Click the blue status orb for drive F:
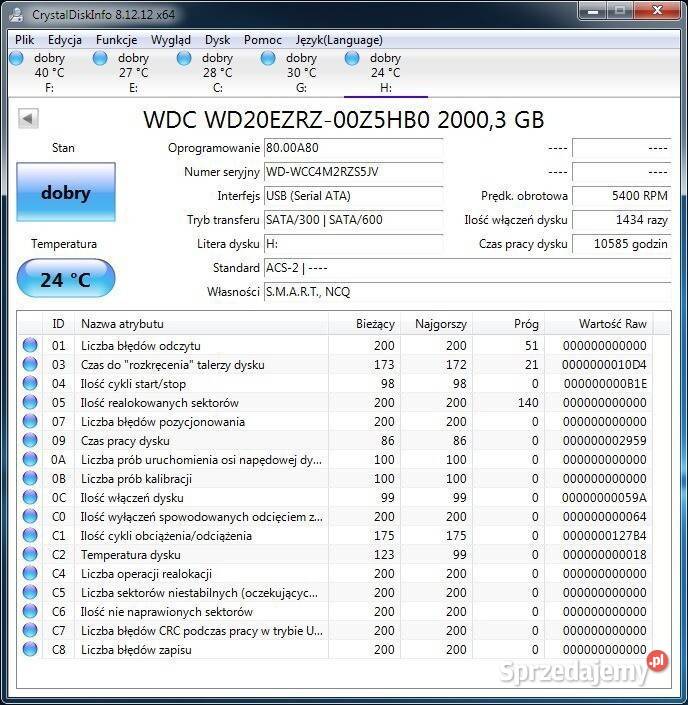 pyautogui.click(x=16, y=58)
